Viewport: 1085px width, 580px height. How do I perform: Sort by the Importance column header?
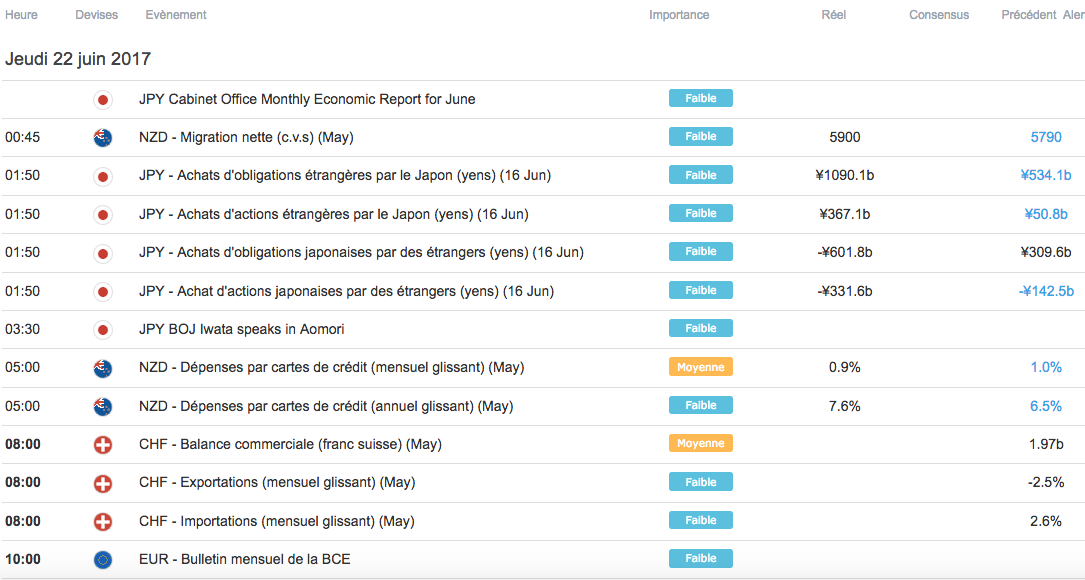pyautogui.click(x=679, y=15)
